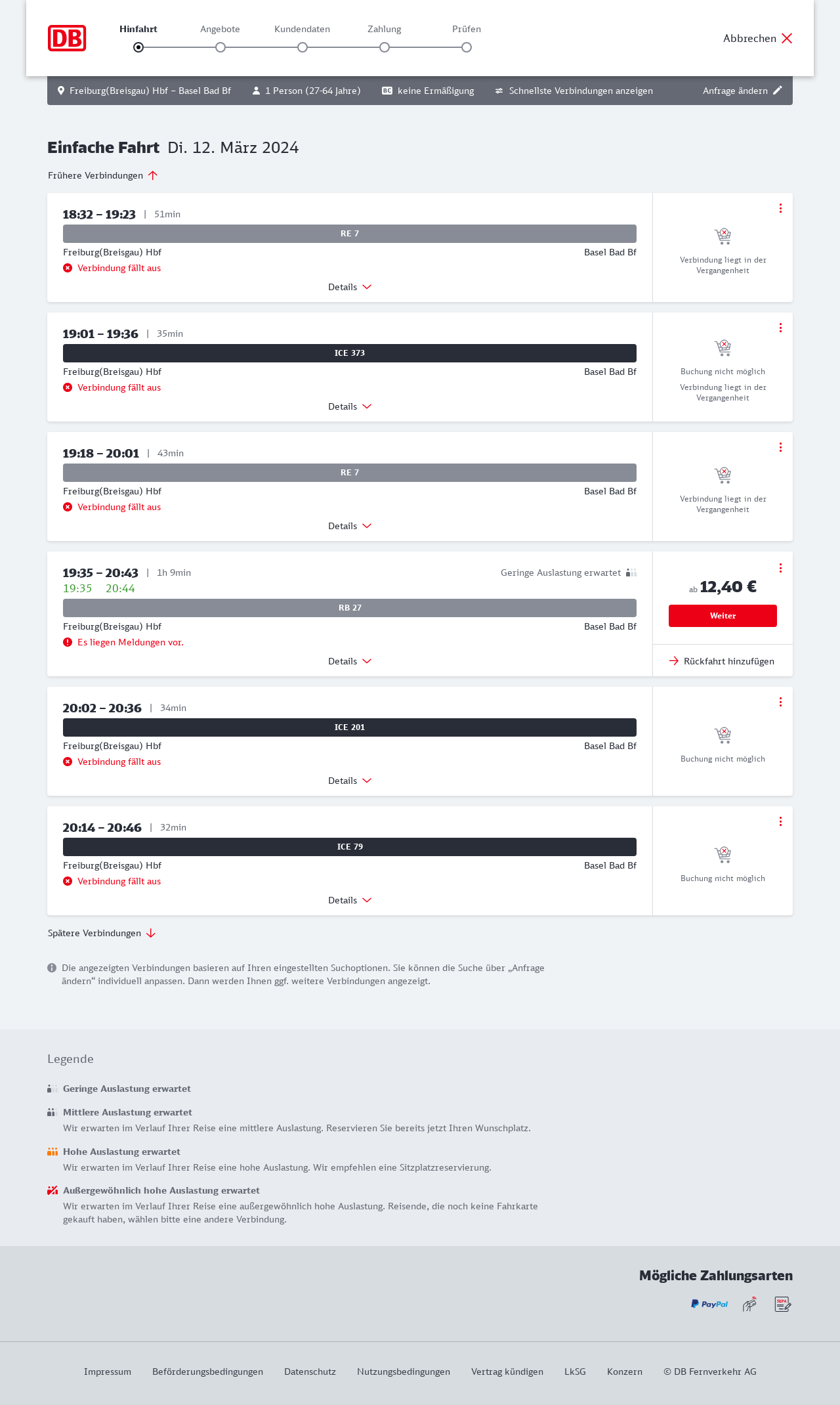Image resolution: width=840 pixels, height=1405 pixels.
Task: Open the Impressum footer link
Action: pyautogui.click(x=108, y=1372)
